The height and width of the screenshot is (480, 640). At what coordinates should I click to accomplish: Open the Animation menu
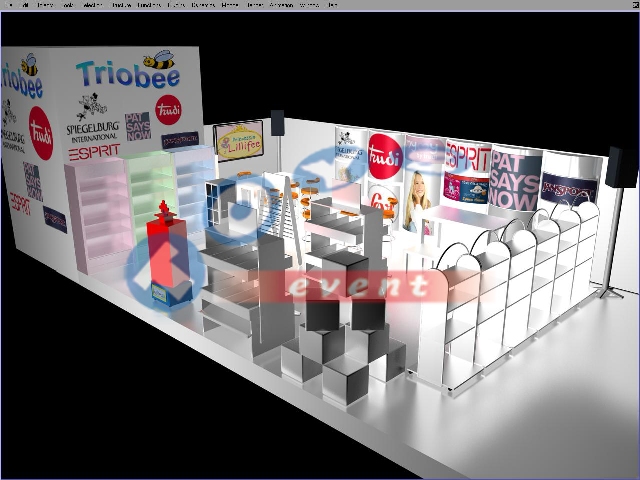(281, 5)
